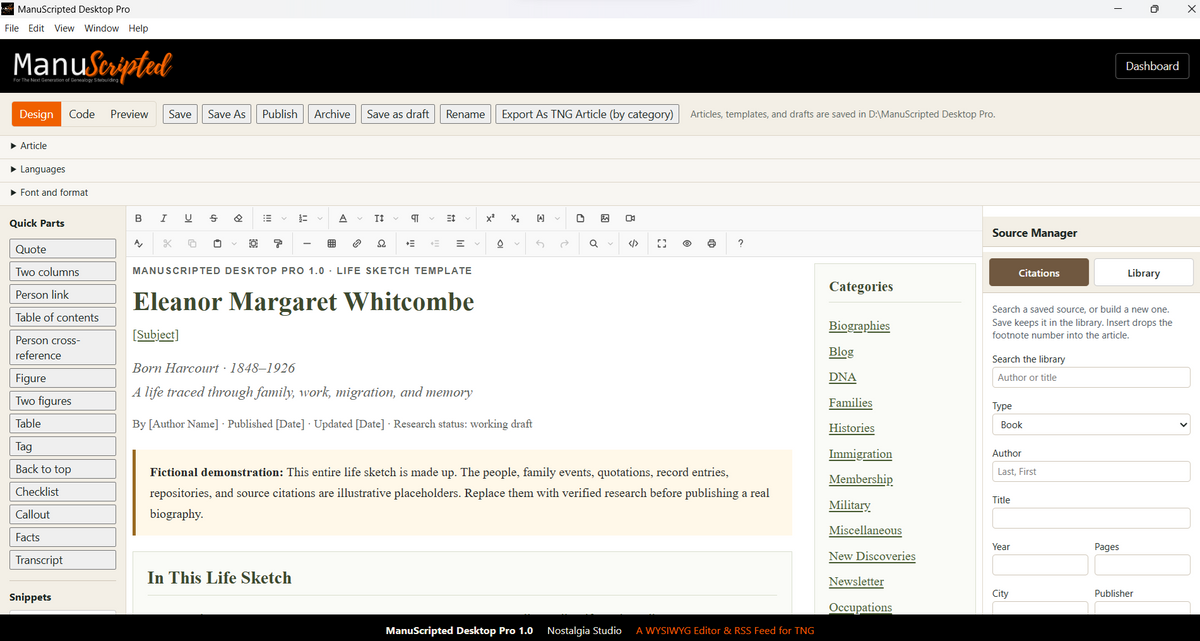The width and height of the screenshot is (1200, 641).
Task: Click the insert file icon
Action: (x=580, y=218)
